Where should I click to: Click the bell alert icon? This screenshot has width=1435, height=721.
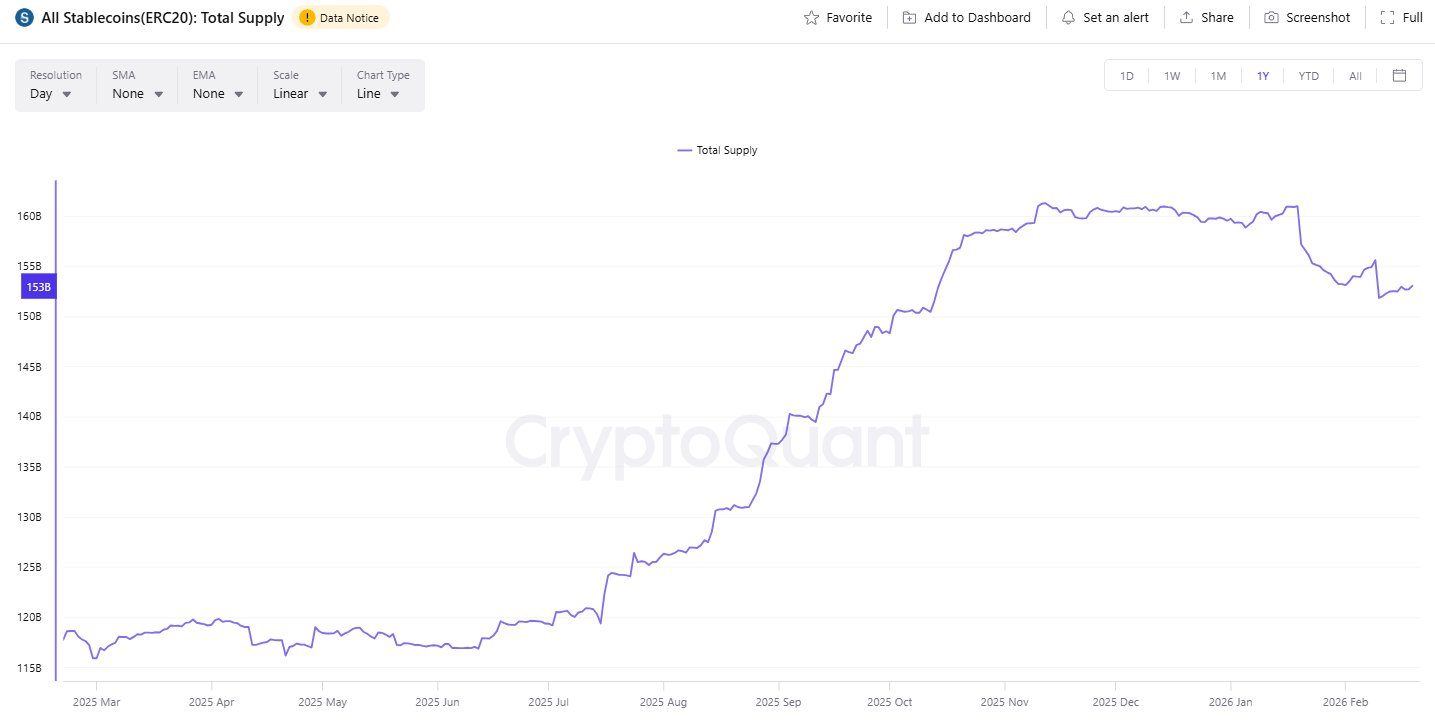[1068, 18]
